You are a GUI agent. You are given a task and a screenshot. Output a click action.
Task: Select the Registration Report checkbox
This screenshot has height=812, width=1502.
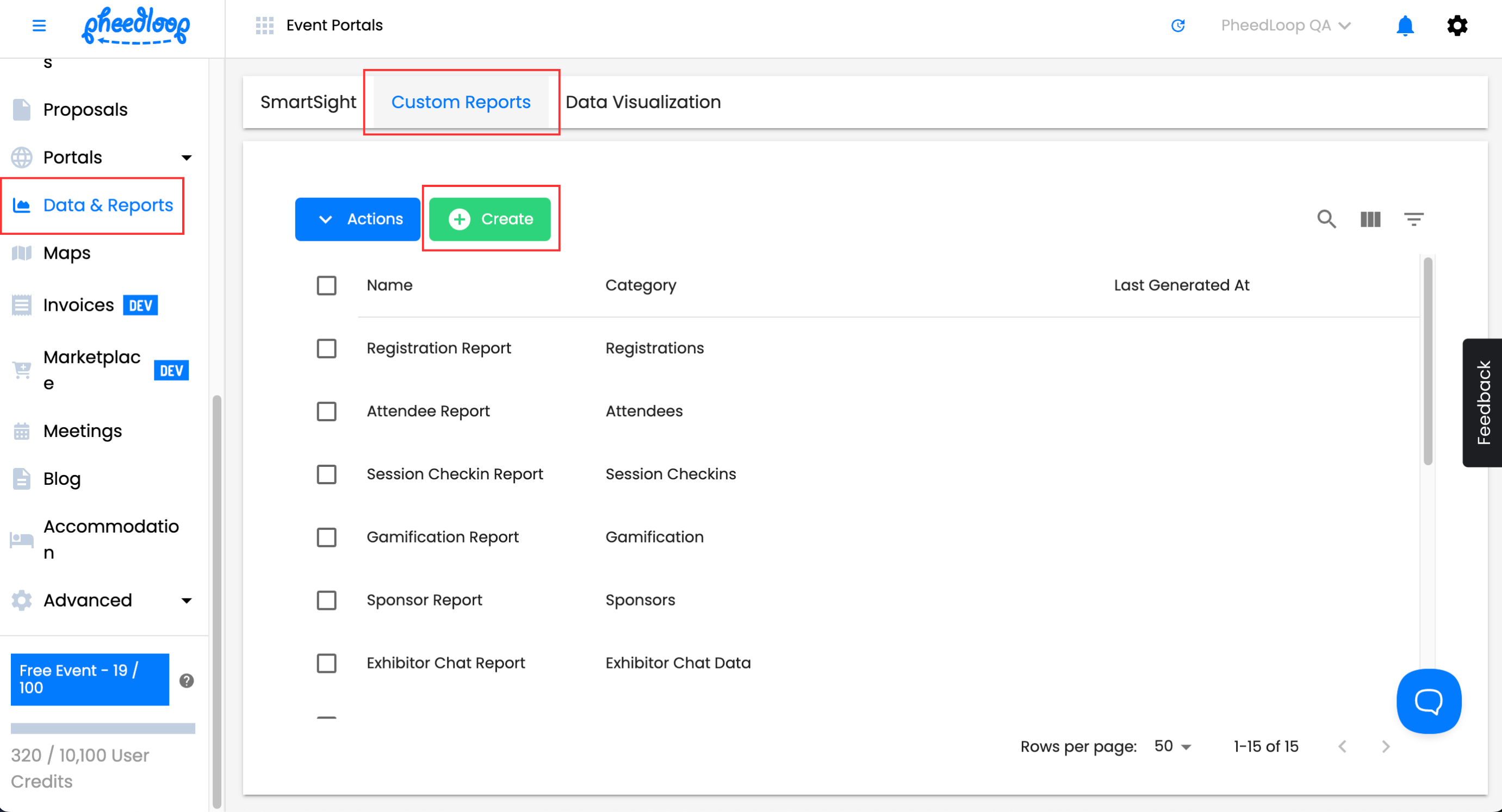(x=326, y=348)
